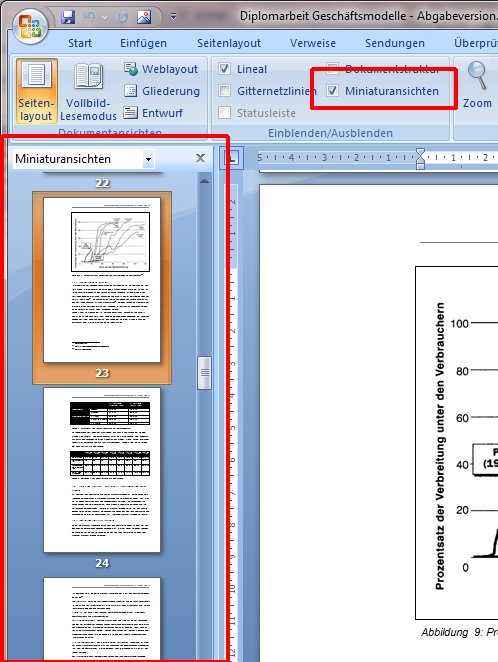
Task: Redo action in quick access toolbar
Action: (123, 17)
